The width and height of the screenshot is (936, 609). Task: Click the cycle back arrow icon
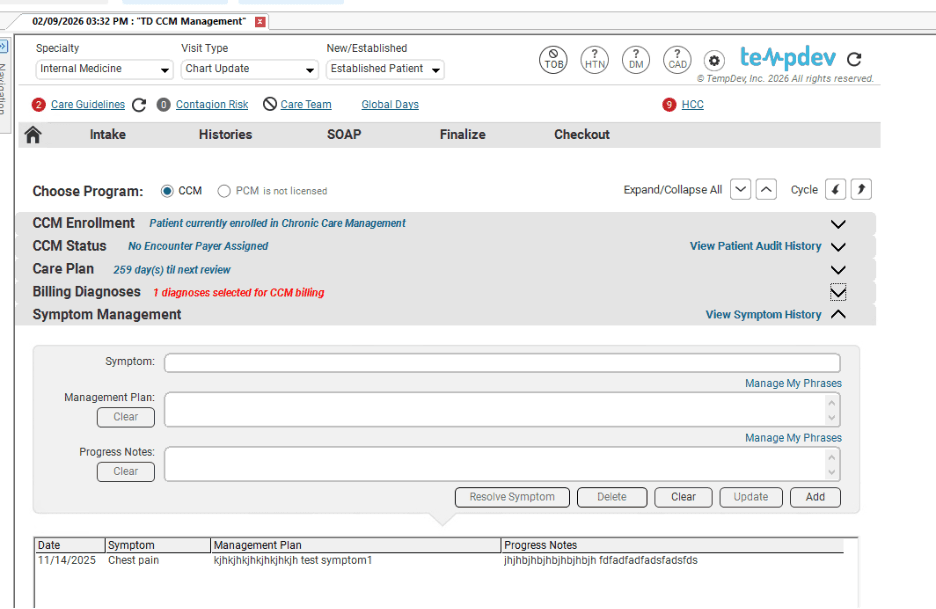coord(835,190)
